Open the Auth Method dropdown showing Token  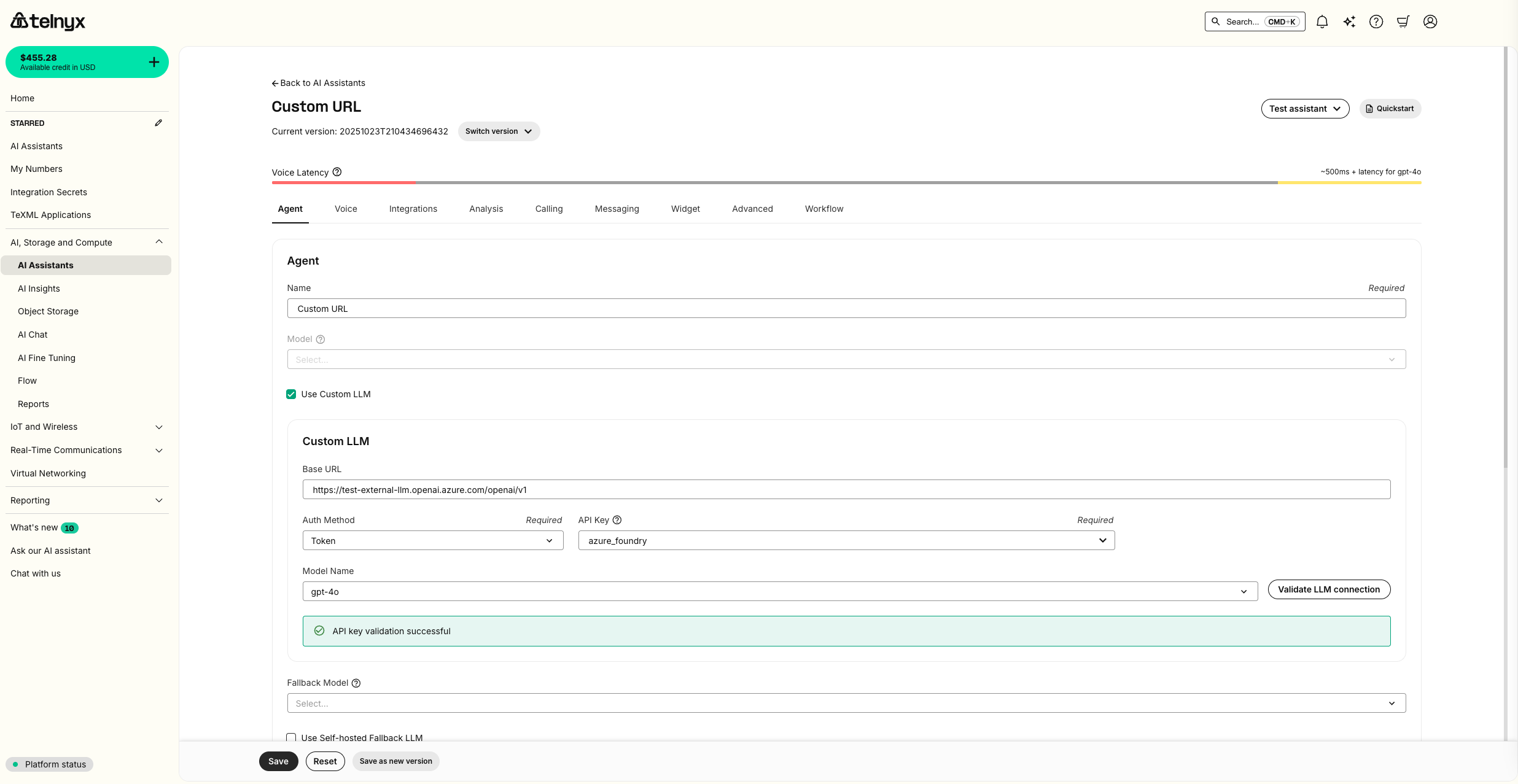pyautogui.click(x=432, y=540)
